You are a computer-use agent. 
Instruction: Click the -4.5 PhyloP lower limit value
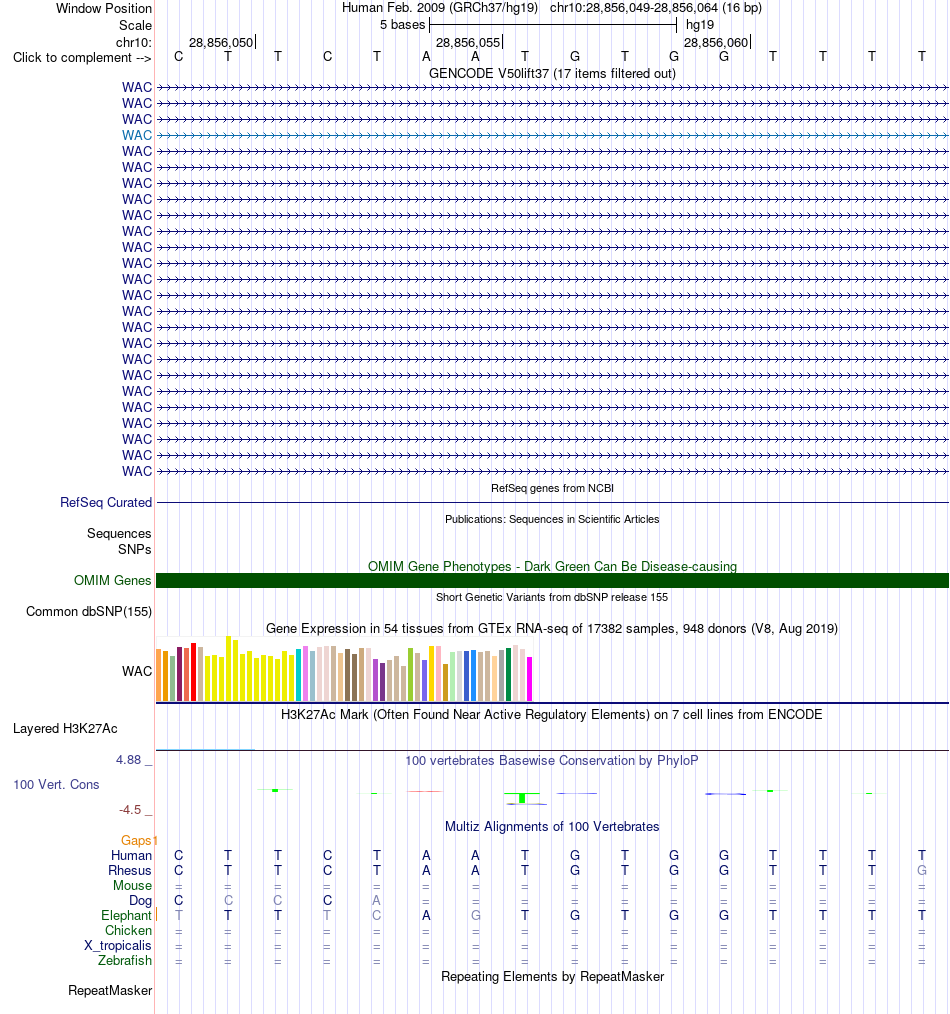click(129, 810)
